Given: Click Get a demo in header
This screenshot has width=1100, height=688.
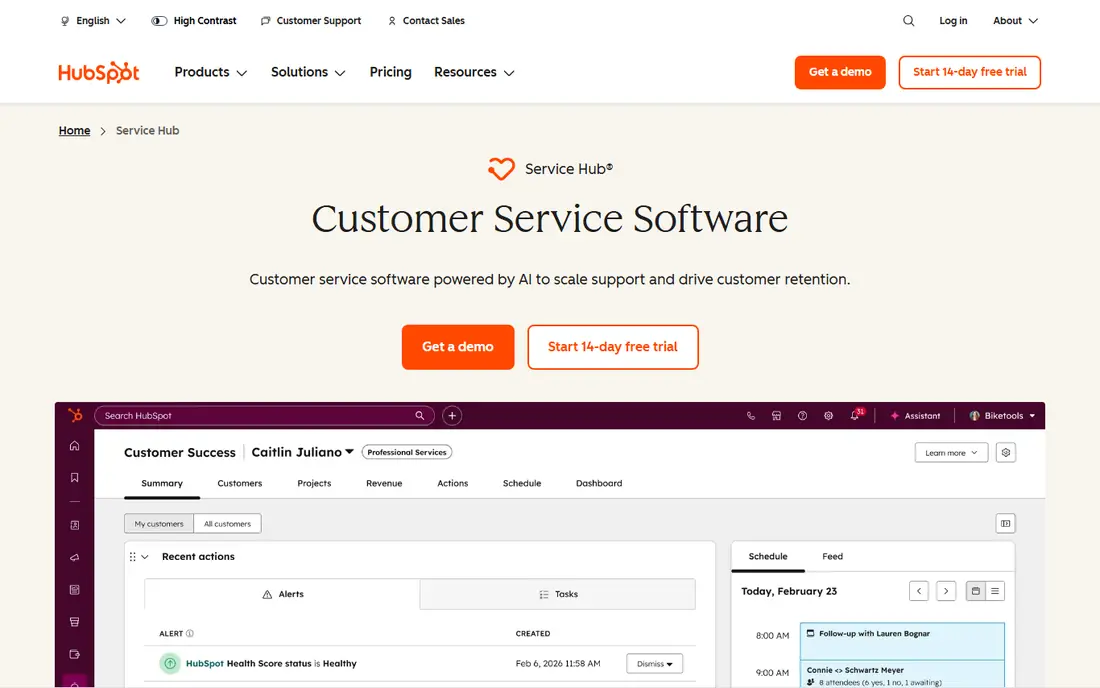Looking at the screenshot, I should point(840,72).
